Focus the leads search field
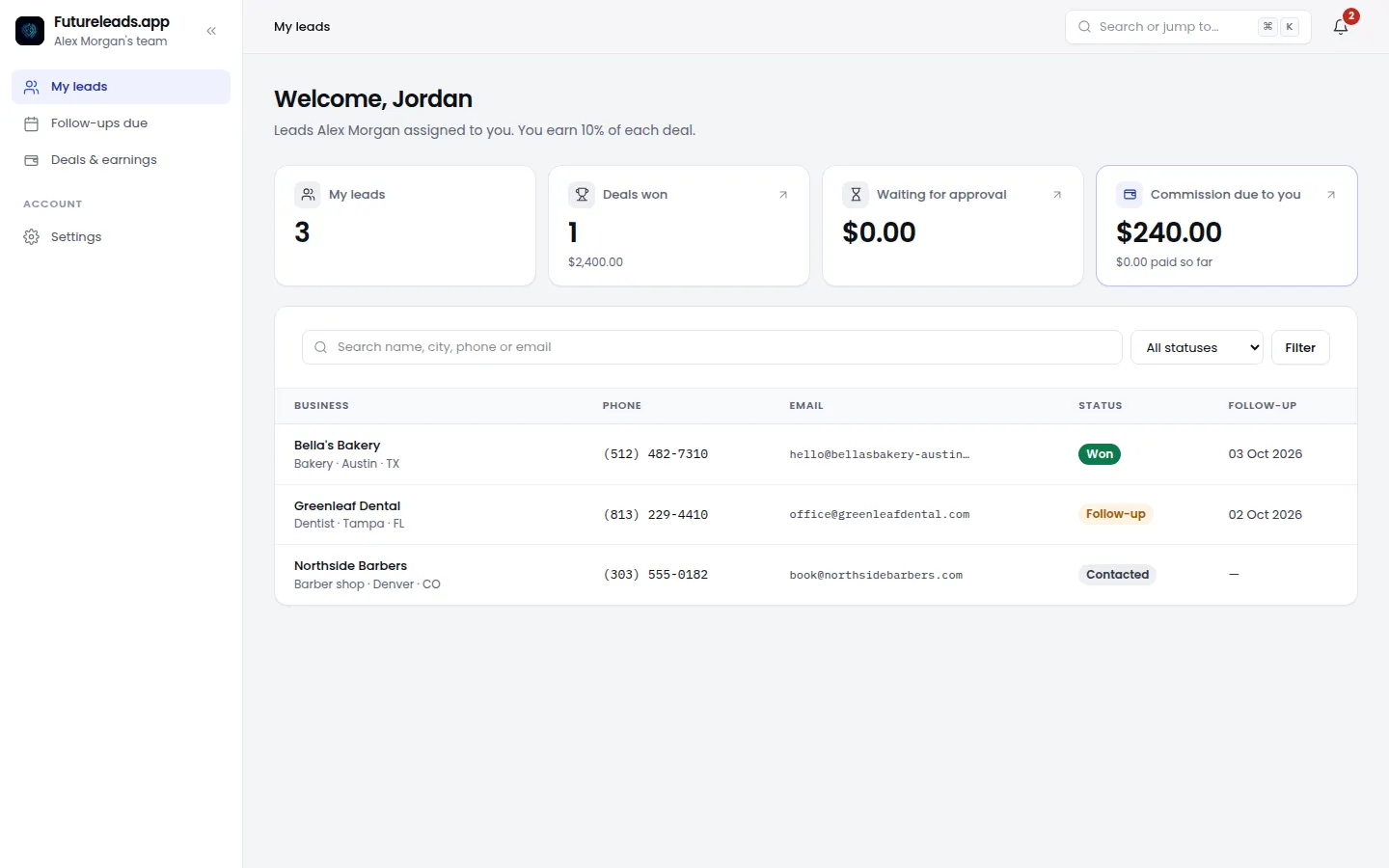1389x868 pixels. (x=712, y=347)
